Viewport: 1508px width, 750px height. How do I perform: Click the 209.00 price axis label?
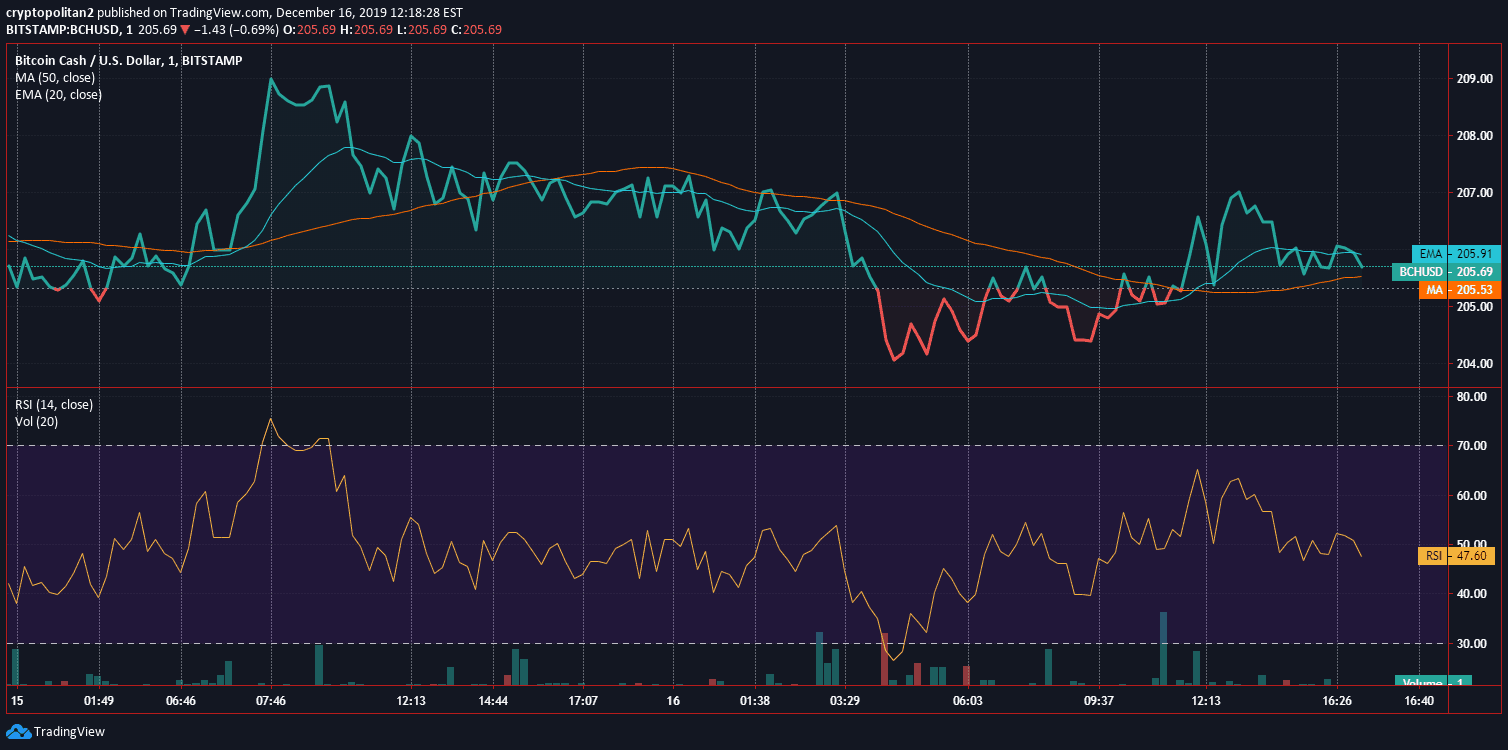point(1475,79)
